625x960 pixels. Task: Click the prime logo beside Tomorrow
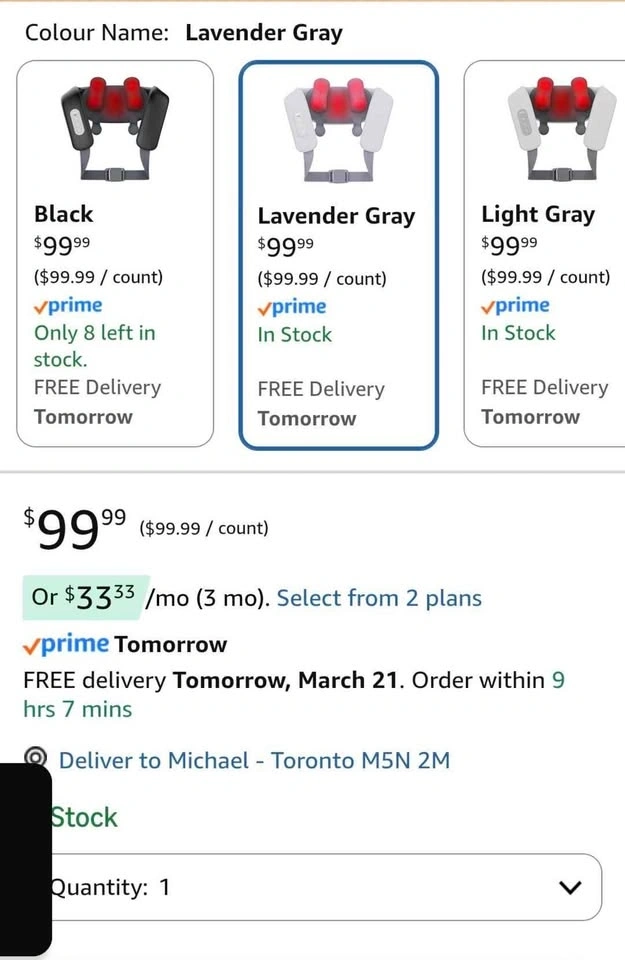click(x=67, y=644)
